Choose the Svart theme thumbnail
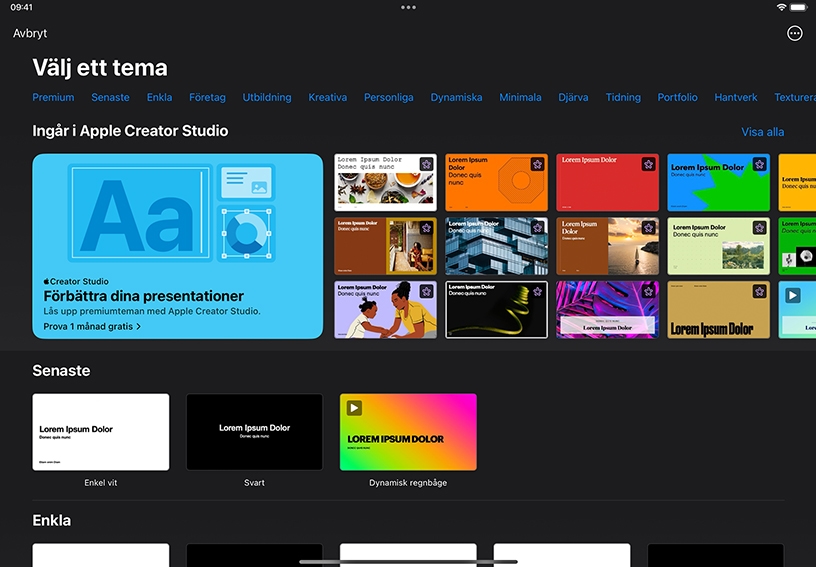Image resolution: width=816 pixels, height=567 pixels. [254, 432]
